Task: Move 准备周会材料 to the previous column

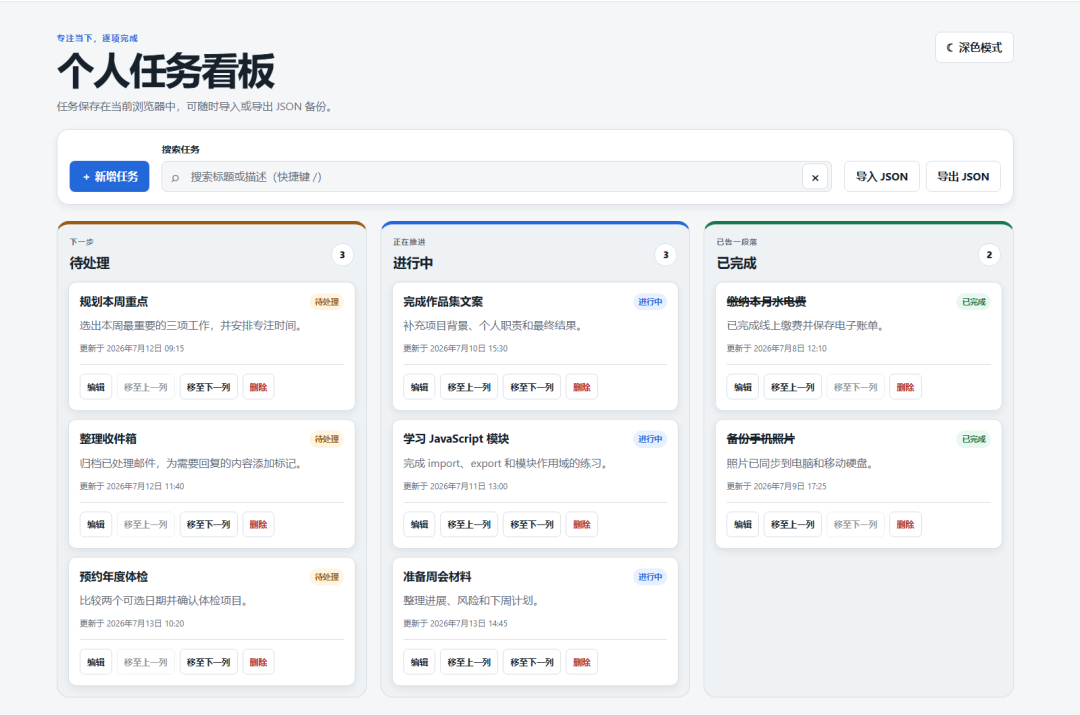Action: click(x=469, y=662)
